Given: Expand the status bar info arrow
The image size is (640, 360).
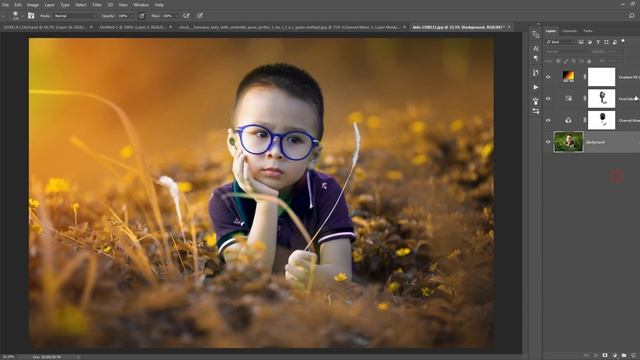Looking at the screenshot, I should click(78, 357).
